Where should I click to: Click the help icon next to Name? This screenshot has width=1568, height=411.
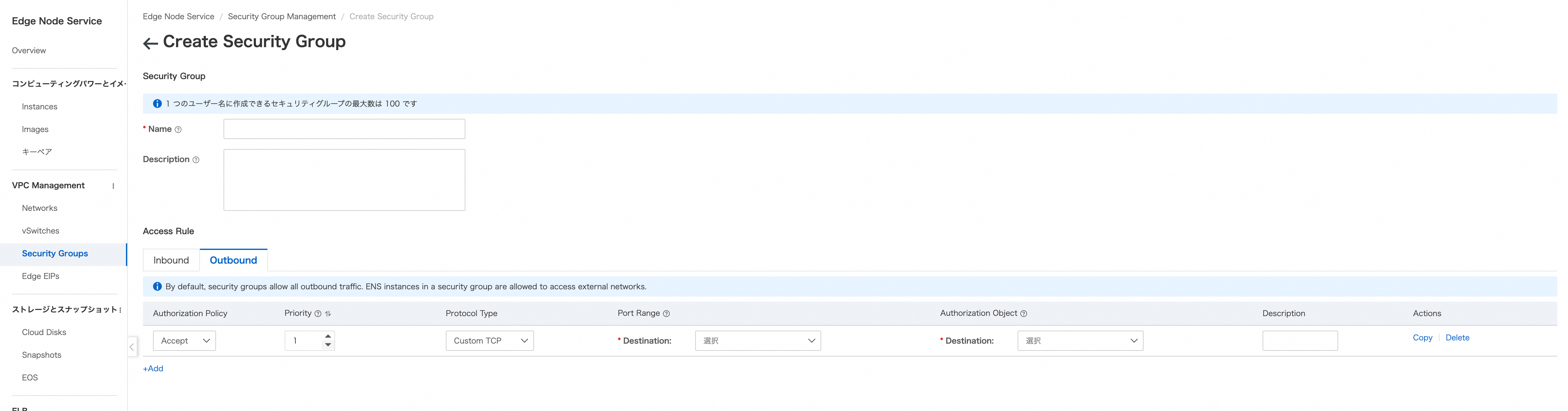(x=178, y=130)
